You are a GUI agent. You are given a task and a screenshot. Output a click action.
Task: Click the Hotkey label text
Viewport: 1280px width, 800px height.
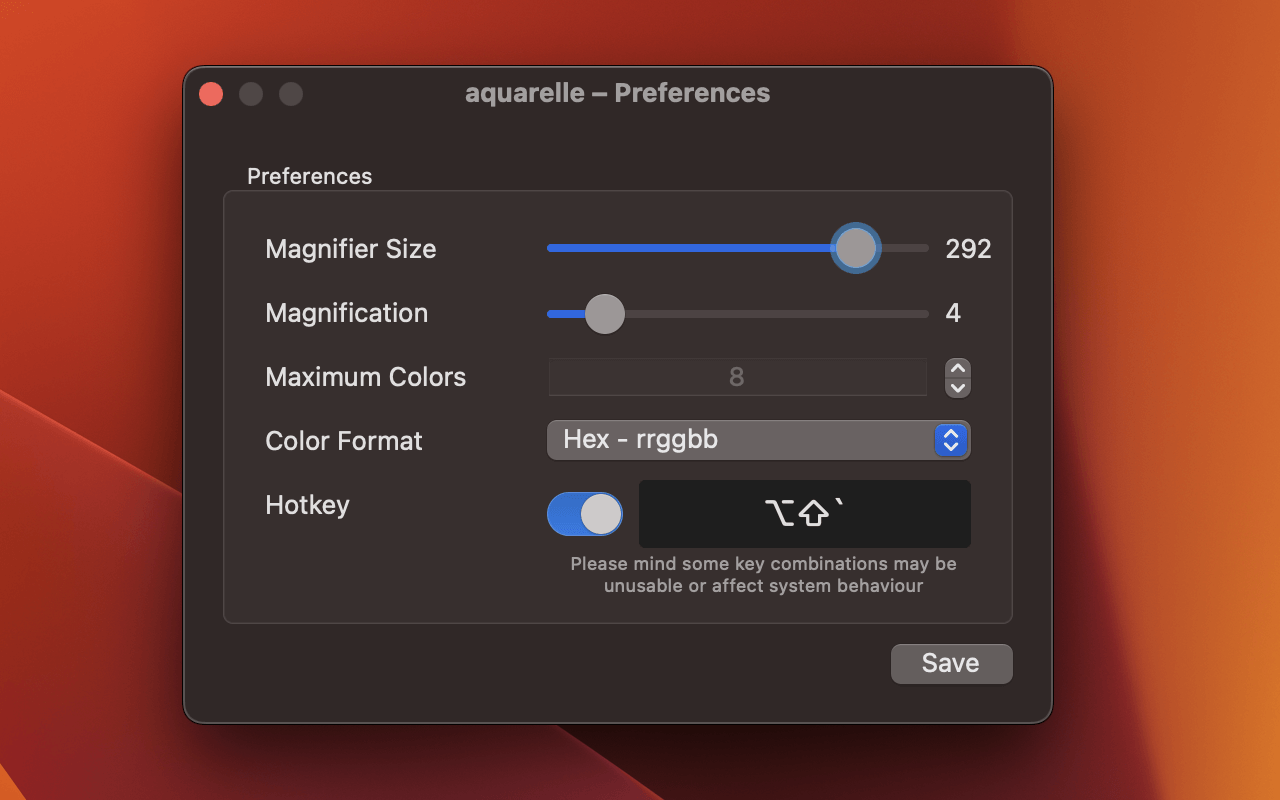[x=308, y=505]
